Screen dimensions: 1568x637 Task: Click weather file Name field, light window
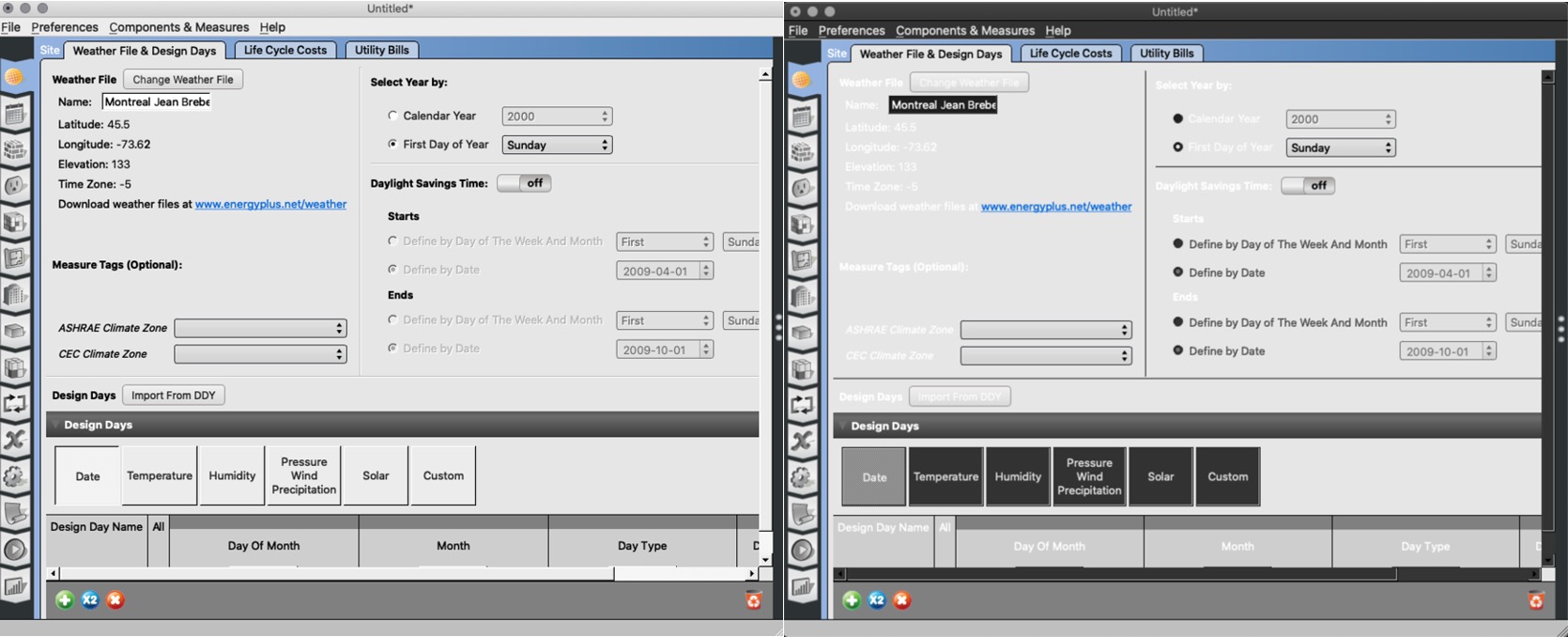pyautogui.click(x=157, y=101)
